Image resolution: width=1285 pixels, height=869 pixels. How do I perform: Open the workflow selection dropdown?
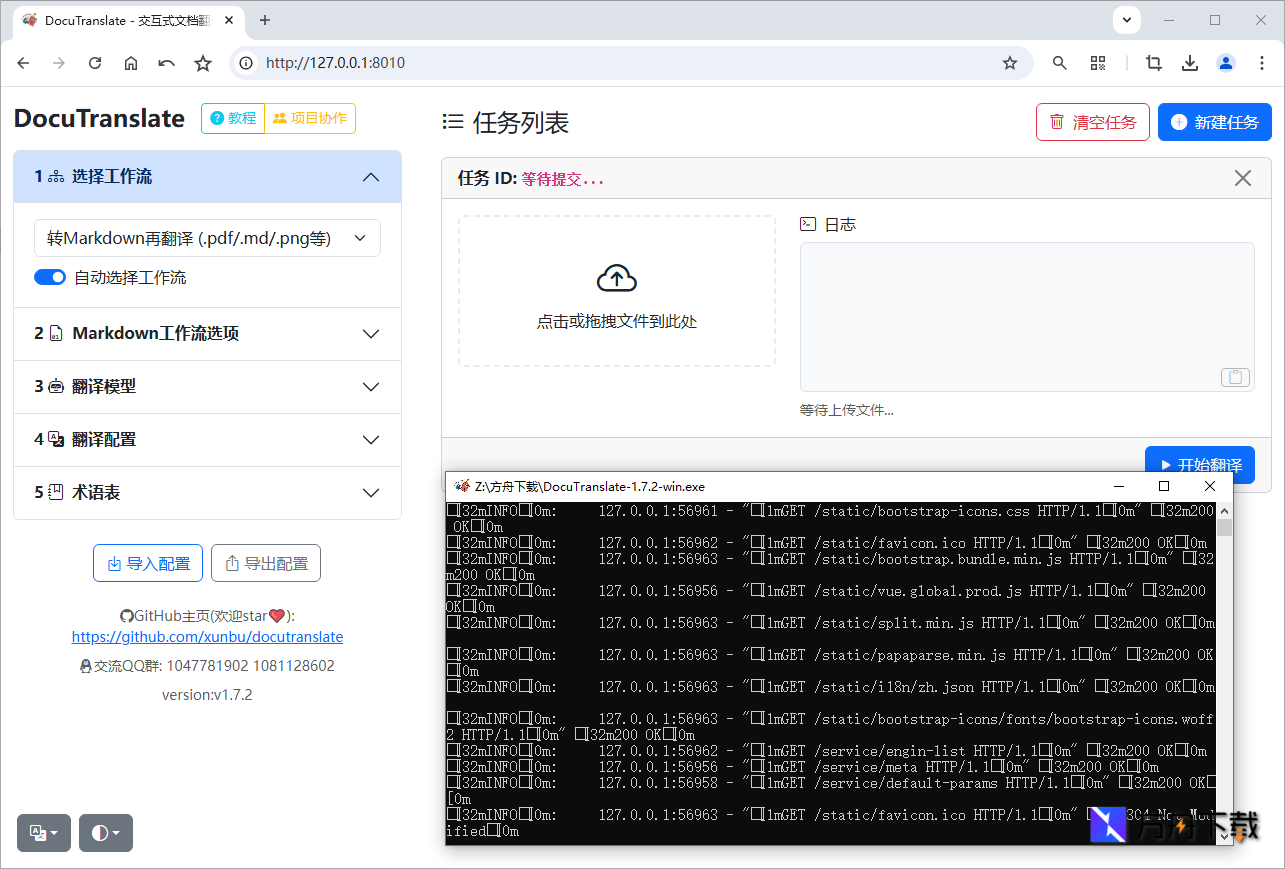pos(207,238)
